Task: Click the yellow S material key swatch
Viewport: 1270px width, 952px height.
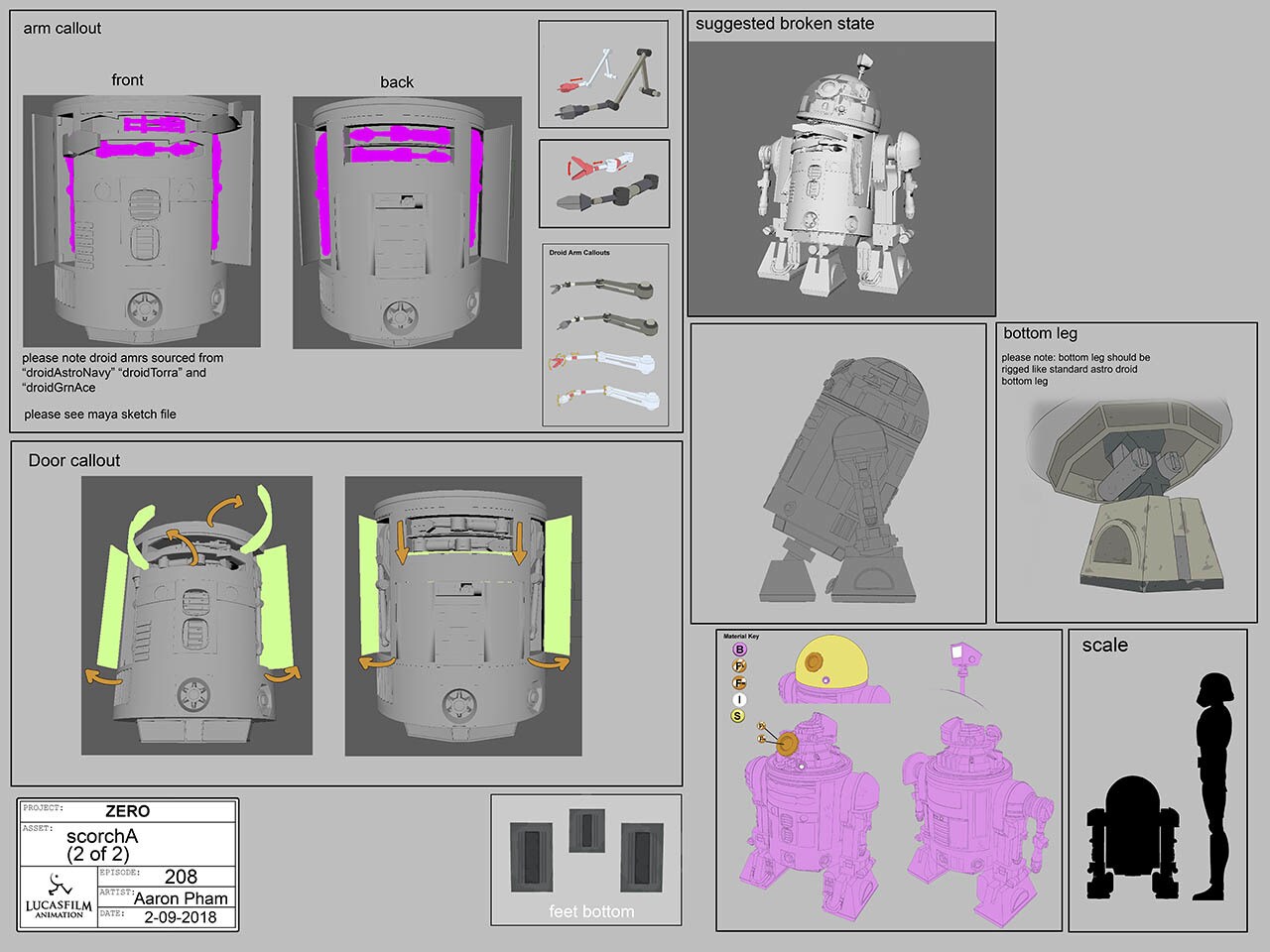Action: tap(738, 717)
